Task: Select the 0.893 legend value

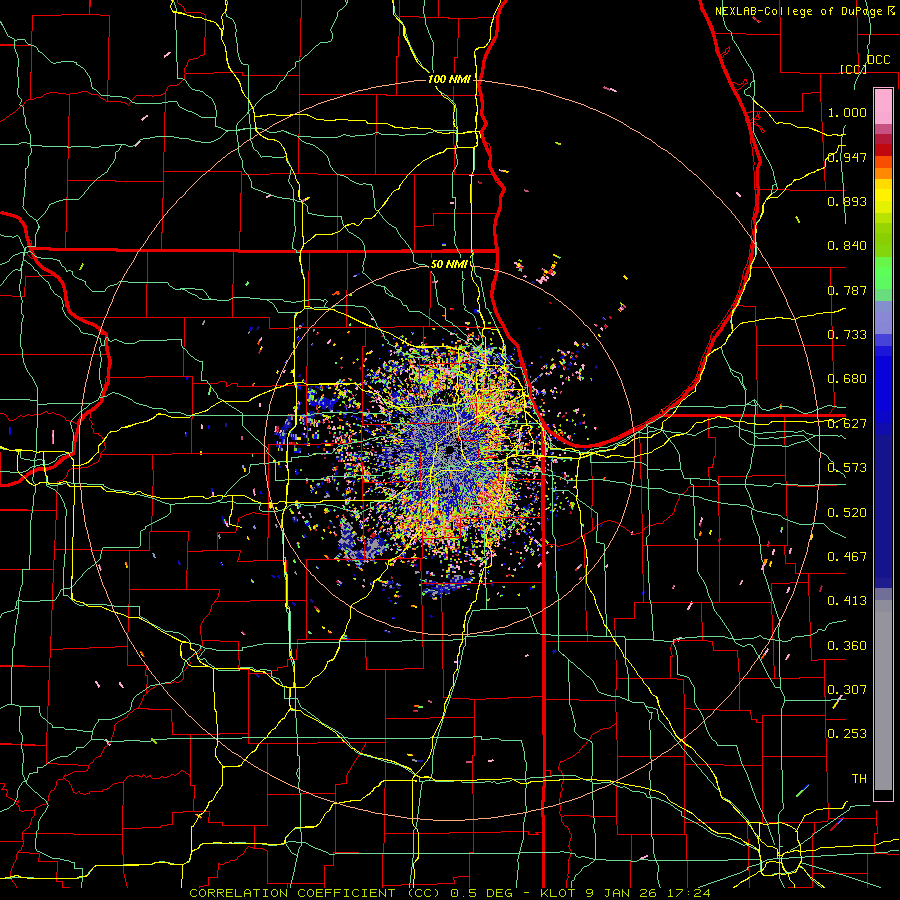Action: tap(847, 201)
